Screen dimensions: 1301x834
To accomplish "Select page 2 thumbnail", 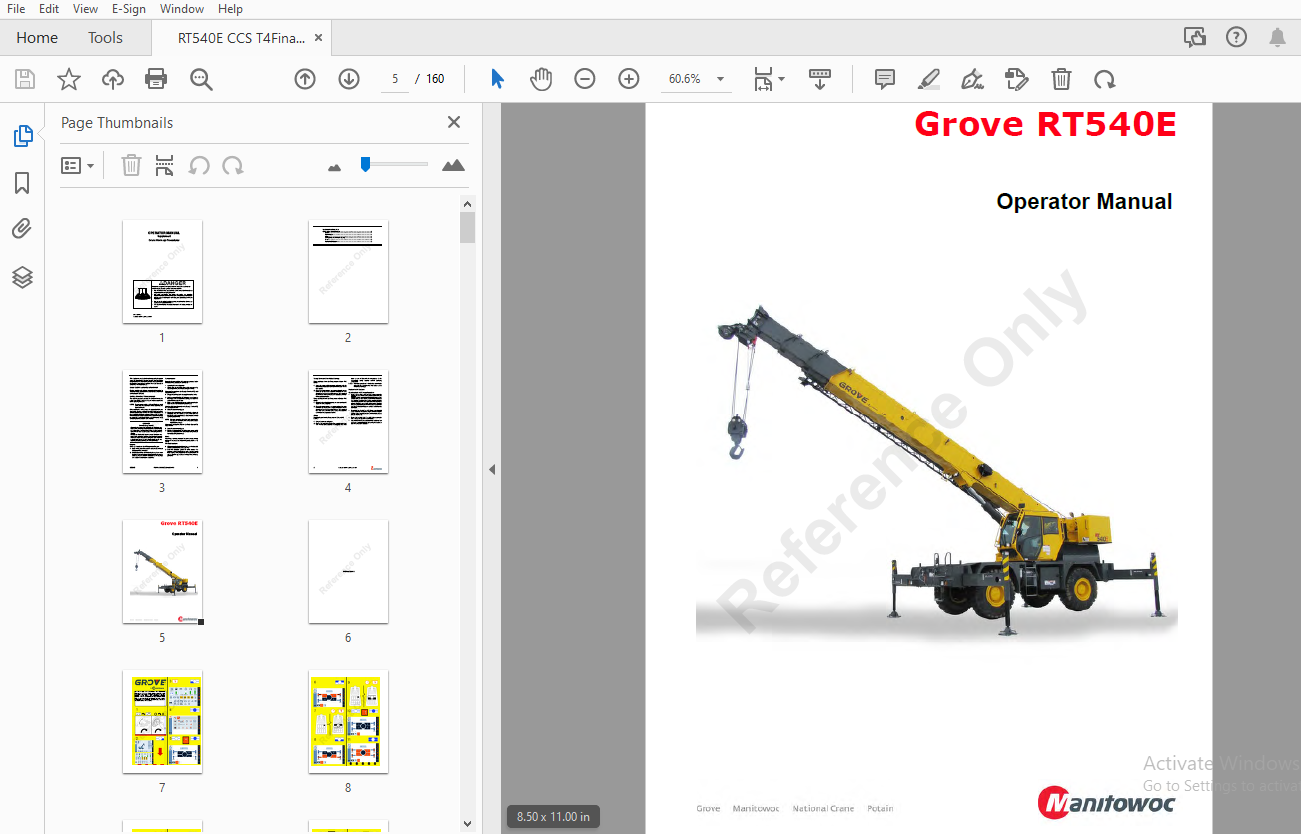I will (348, 271).
